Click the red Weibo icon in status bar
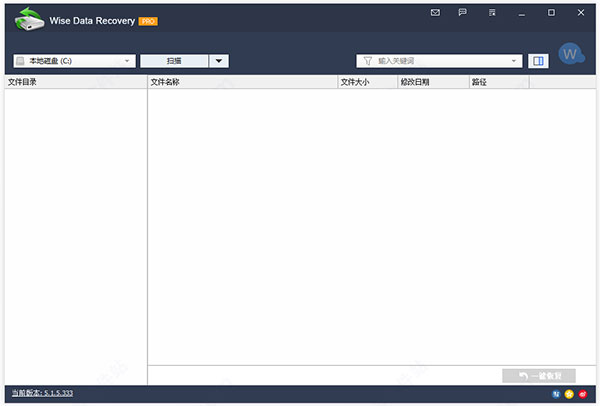This screenshot has width=600, height=406. 582,394
